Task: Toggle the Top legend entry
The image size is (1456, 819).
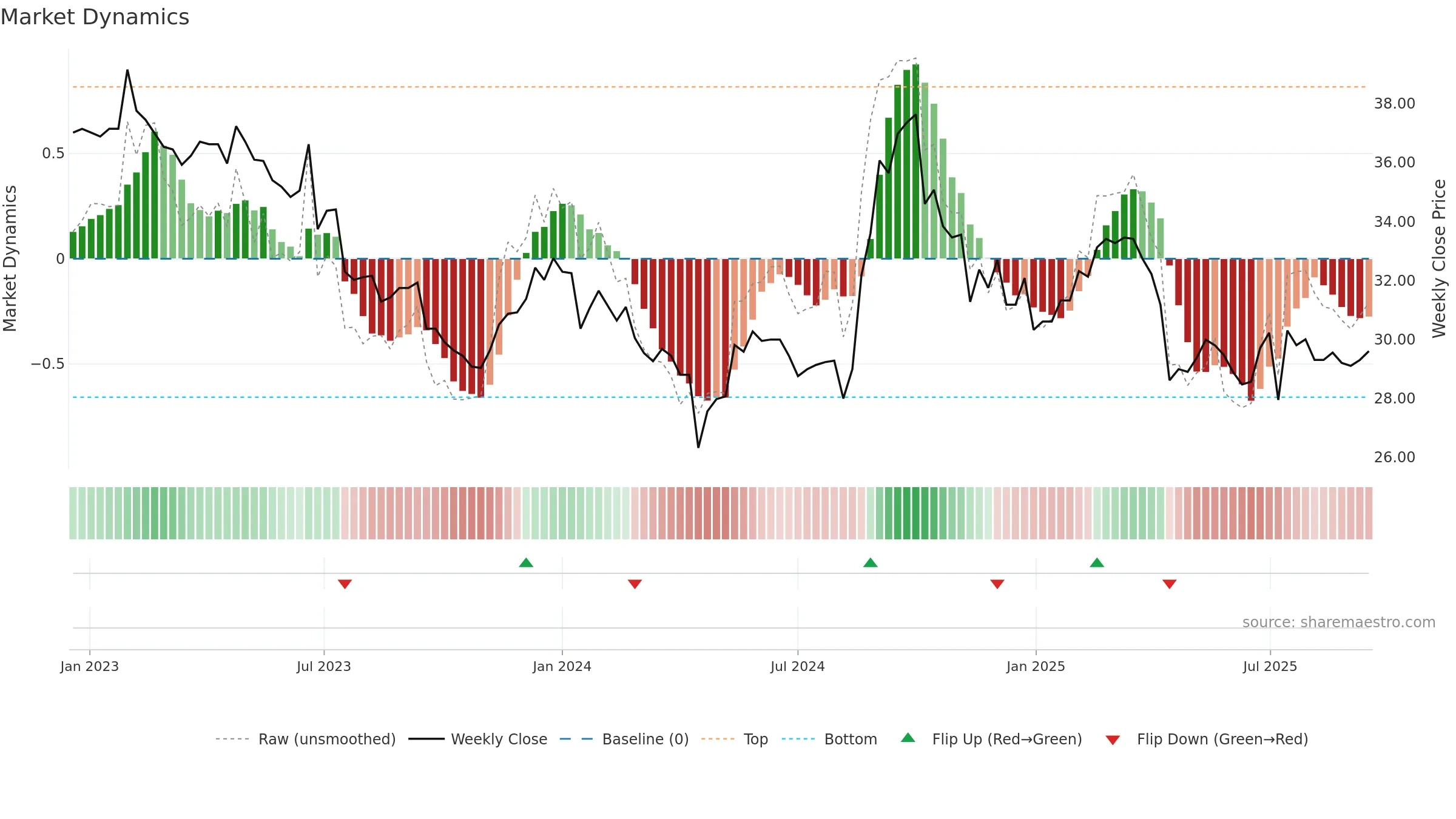Action: 734,739
